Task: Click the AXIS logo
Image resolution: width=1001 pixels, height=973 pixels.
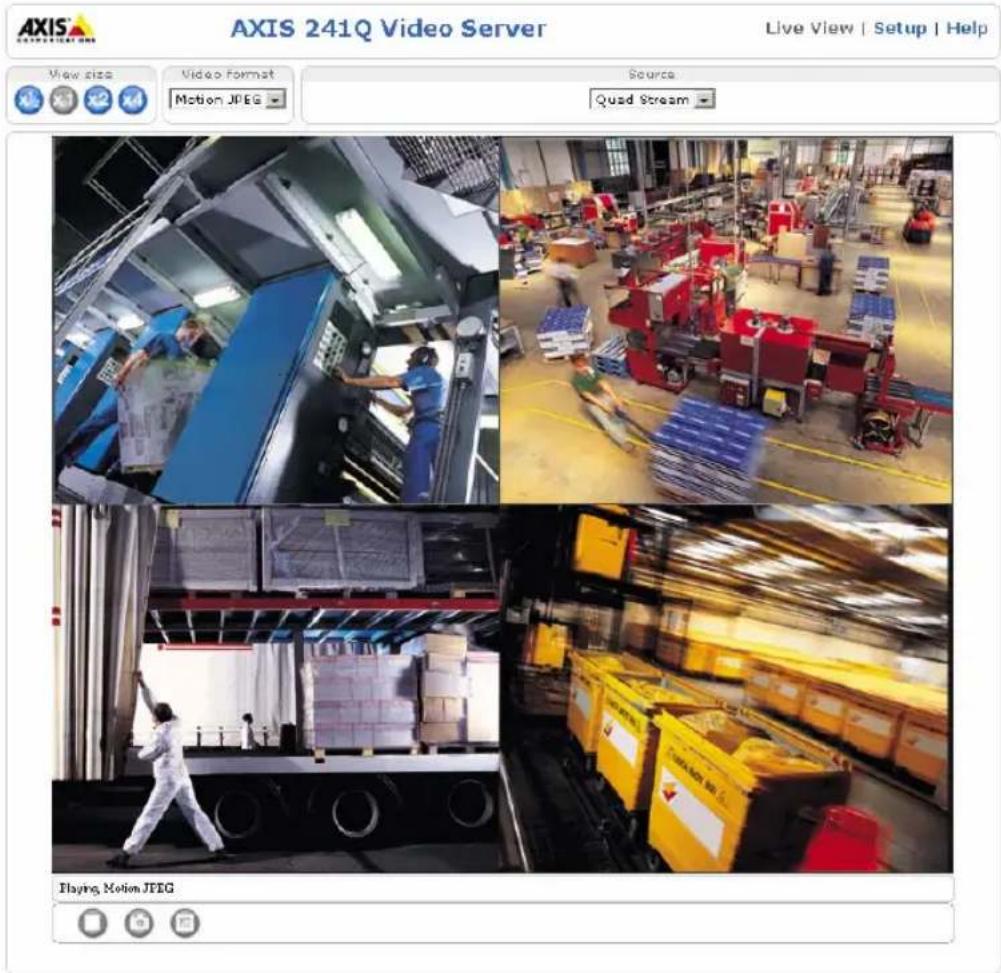Action: tap(56, 29)
